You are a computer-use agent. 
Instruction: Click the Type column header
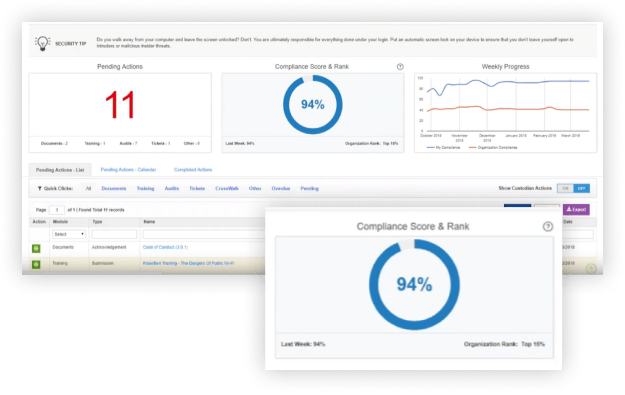(97, 222)
